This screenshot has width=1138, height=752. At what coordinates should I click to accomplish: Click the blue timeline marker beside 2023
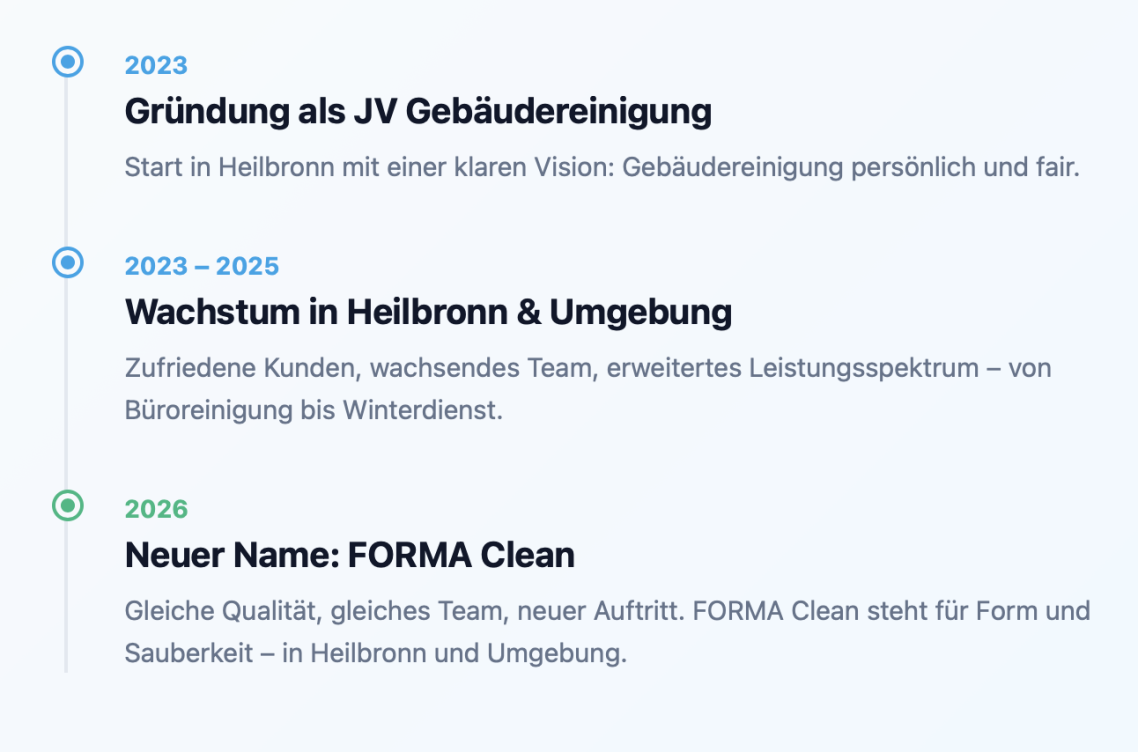tap(67, 62)
